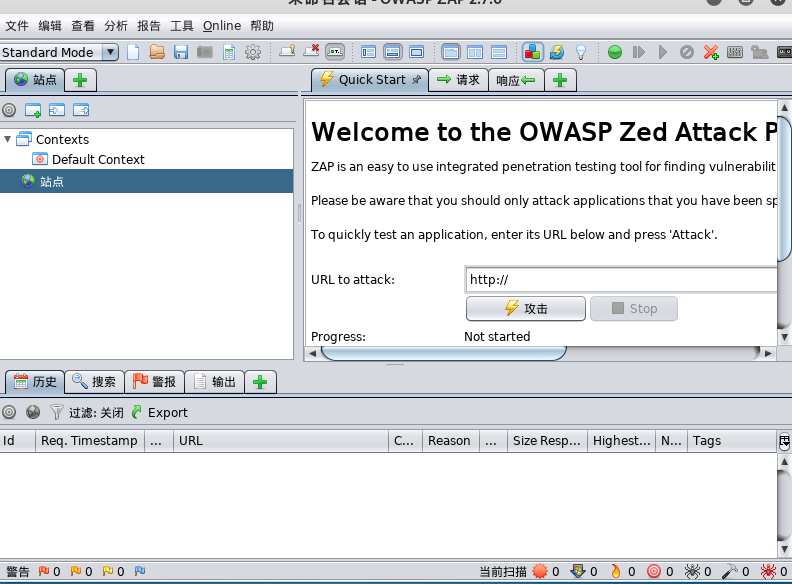Click the camera Snapshot Session icon
The height and width of the screenshot is (584, 792).
(x=205, y=52)
